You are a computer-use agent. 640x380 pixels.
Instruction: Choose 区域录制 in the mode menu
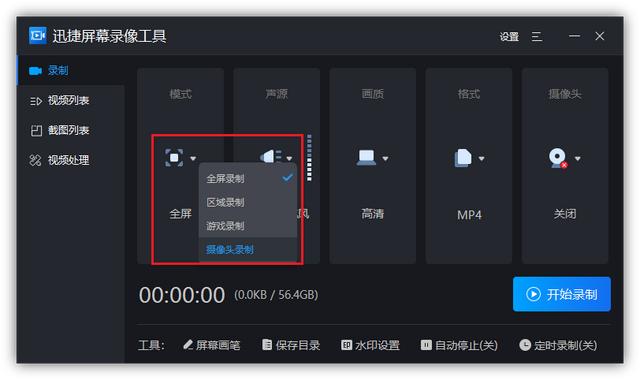pyautogui.click(x=248, y=202)
